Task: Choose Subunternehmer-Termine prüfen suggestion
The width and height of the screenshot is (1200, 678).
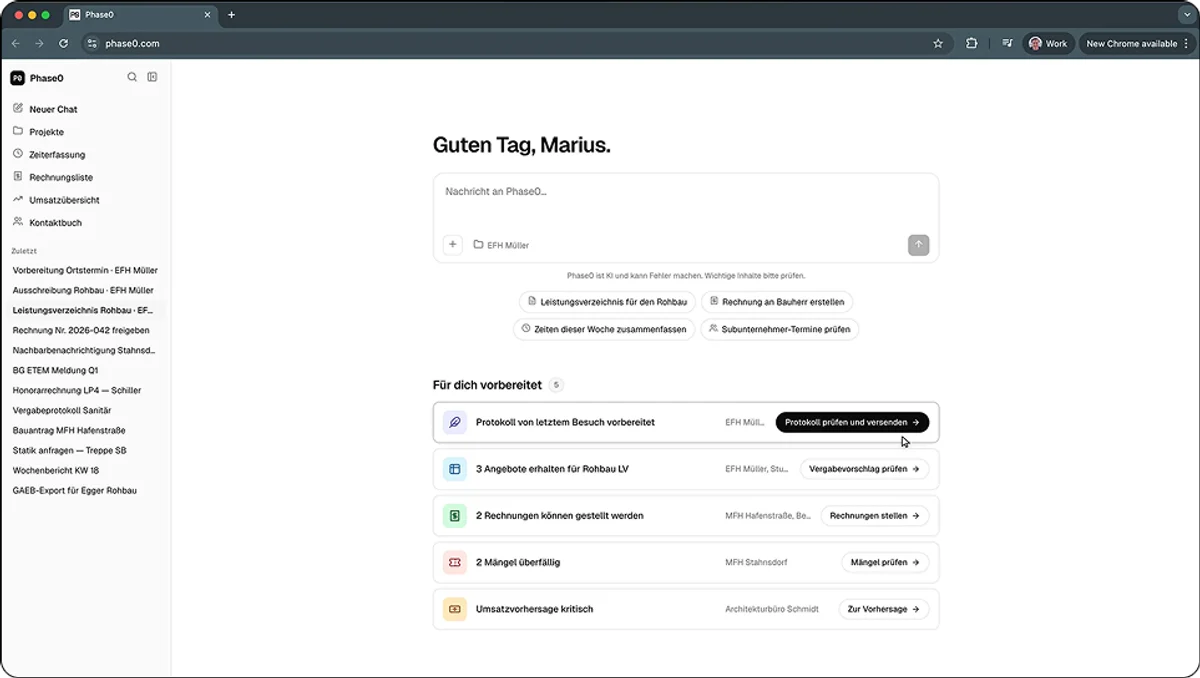Action: [x=779, y=329]
